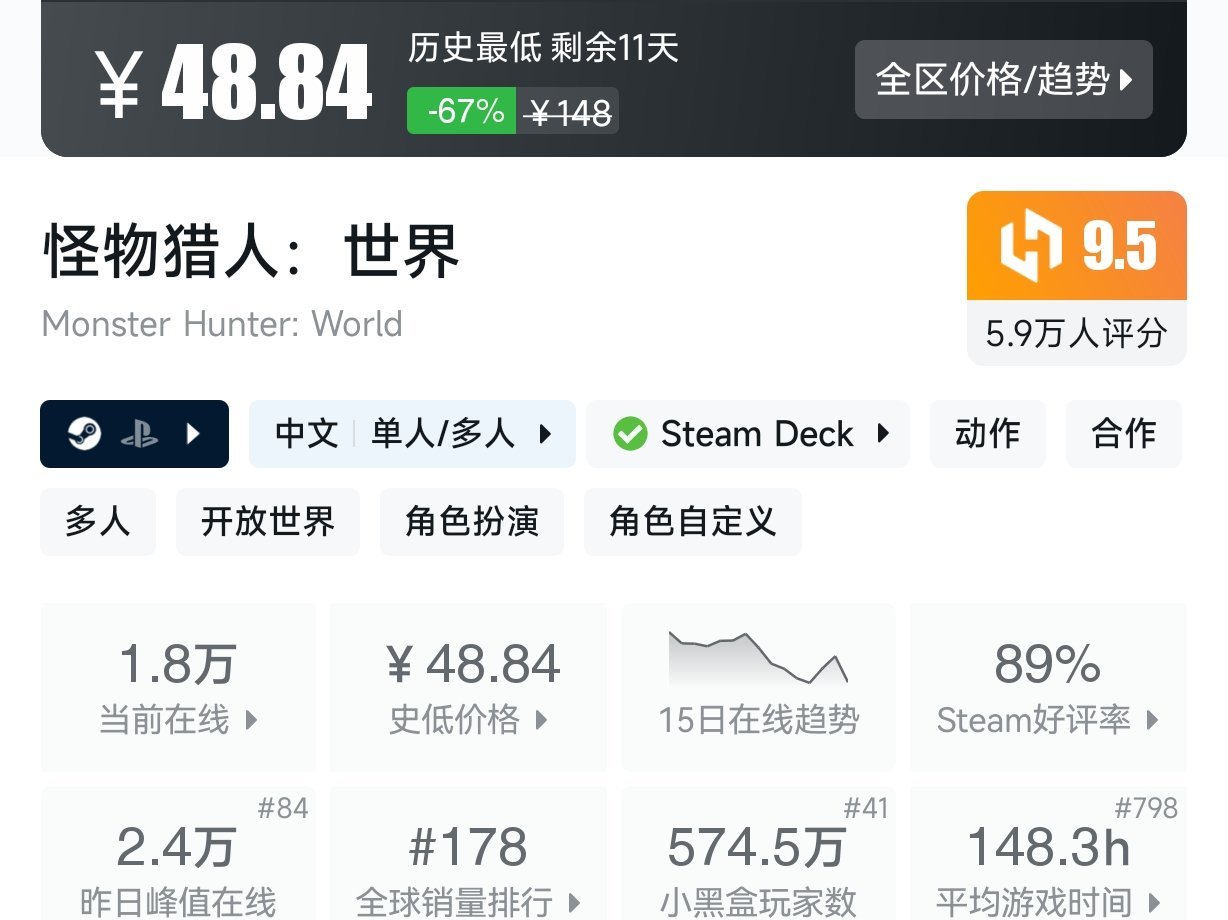The image size is (1228, 920).
Task: Click the #84 rank label
Action: pos(283,808)
